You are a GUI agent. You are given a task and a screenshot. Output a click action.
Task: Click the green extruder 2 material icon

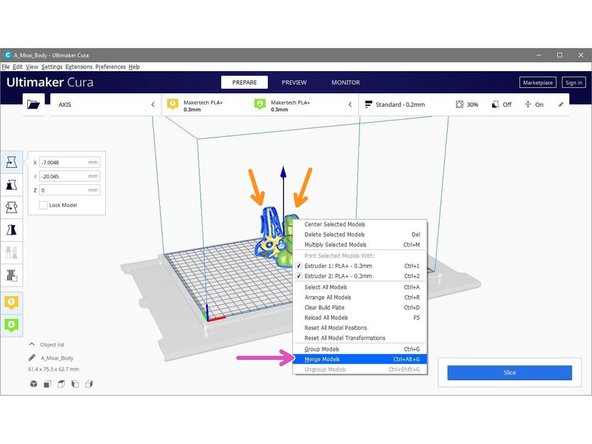click(260, 104)
